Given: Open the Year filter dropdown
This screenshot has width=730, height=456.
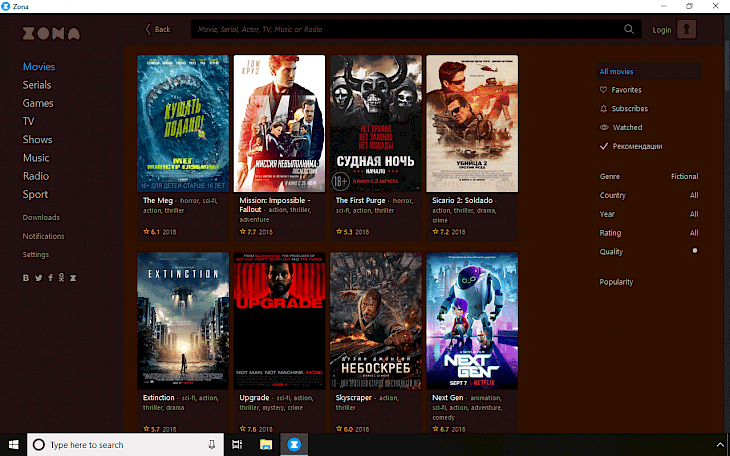Looking at the screenshot, I should (x=649, y=214).
